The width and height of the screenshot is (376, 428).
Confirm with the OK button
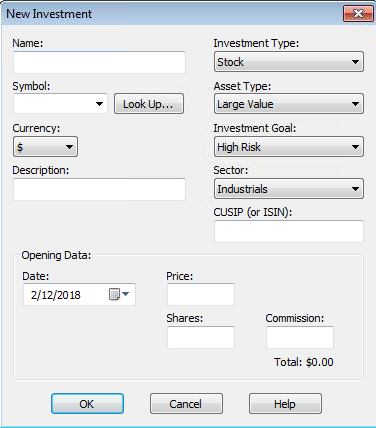pos(87,404)
